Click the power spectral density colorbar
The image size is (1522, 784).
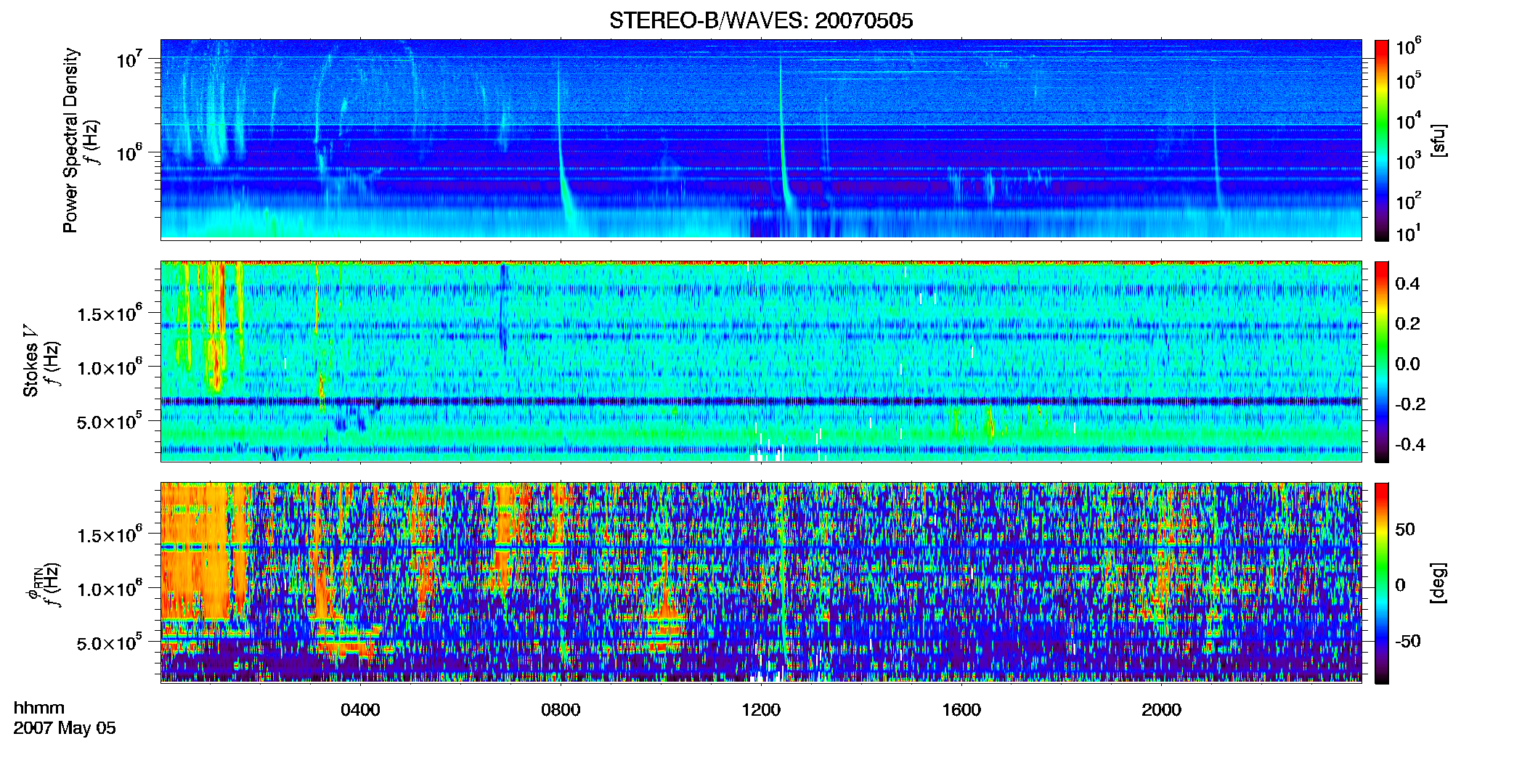pyautogui.click(x=1381, y=140)
